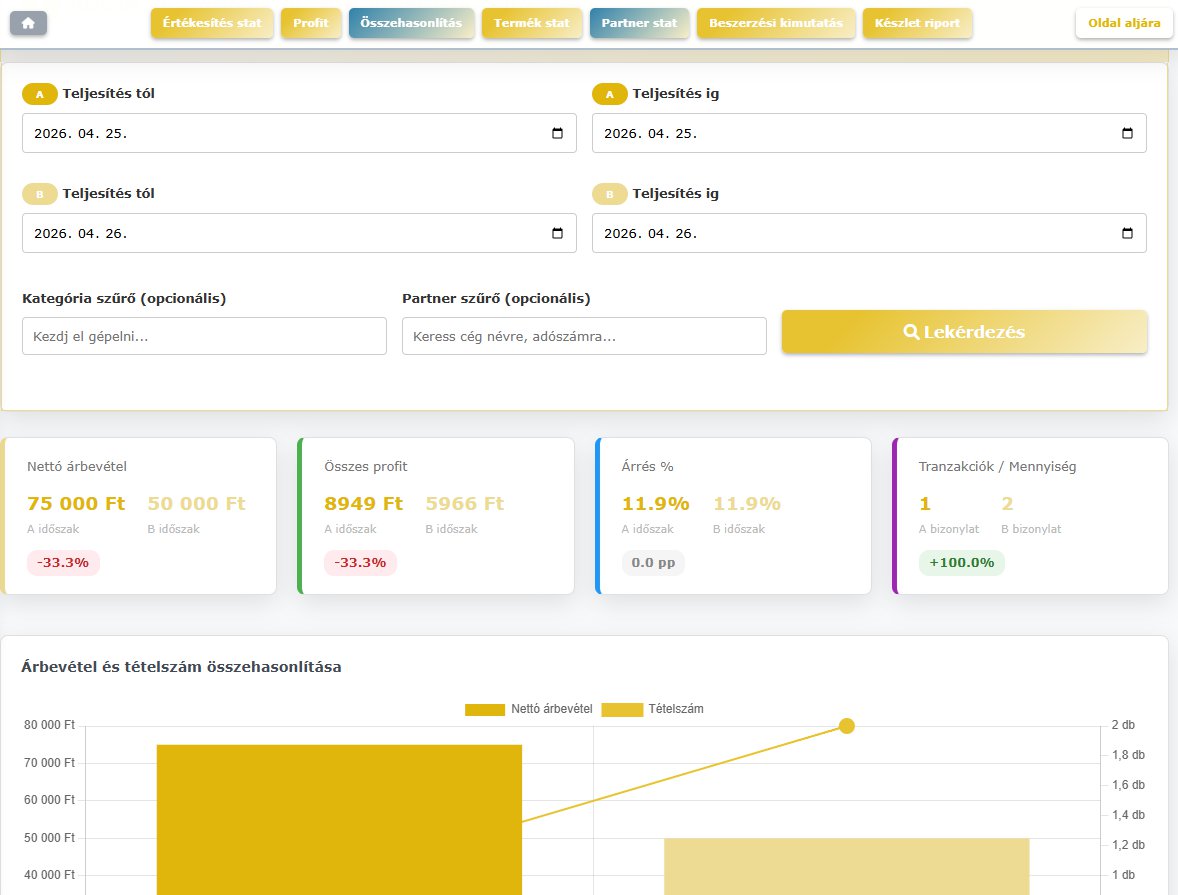The width and height of the screenshot is (1178, 895).
Task: Switch to the Partner stat tab
Action: click(x=639, y=21)
